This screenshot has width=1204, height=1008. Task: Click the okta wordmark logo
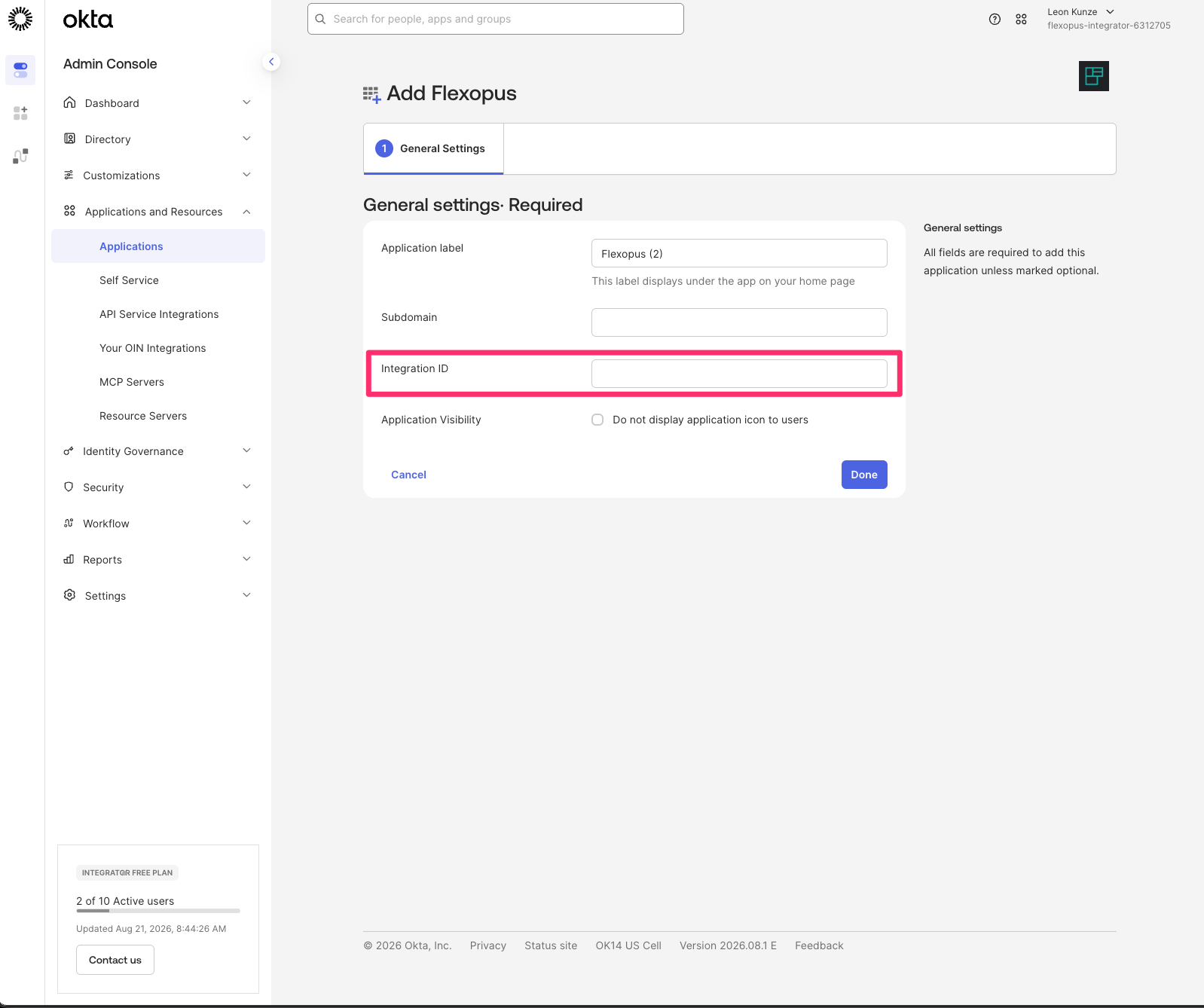(x=88, y=20)
